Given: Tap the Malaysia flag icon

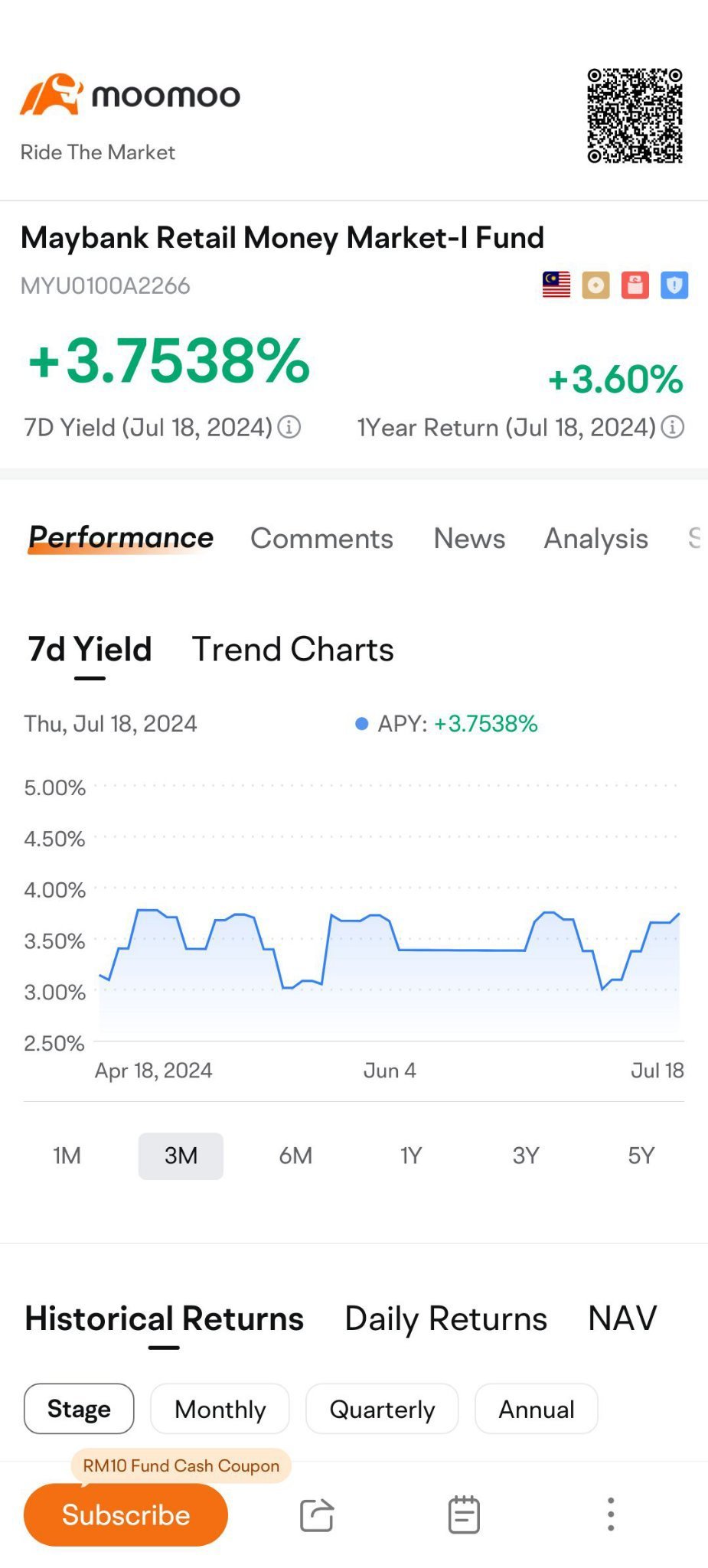Looking at the screenshot, I should coord(556,285).
